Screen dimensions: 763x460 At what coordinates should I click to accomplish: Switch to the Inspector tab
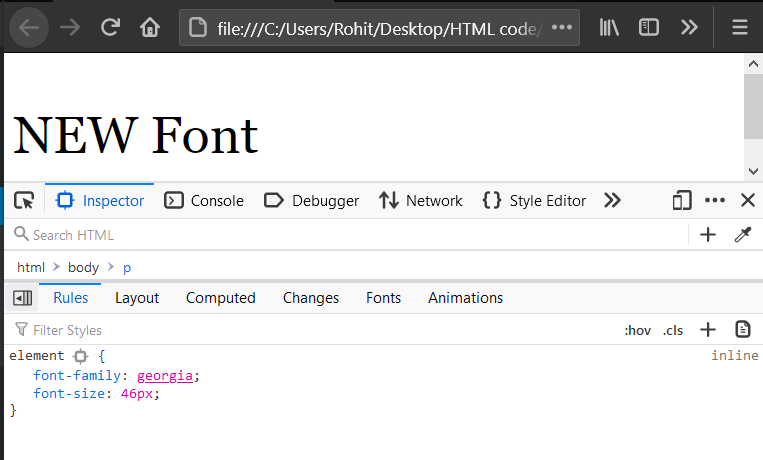(100, 201)
